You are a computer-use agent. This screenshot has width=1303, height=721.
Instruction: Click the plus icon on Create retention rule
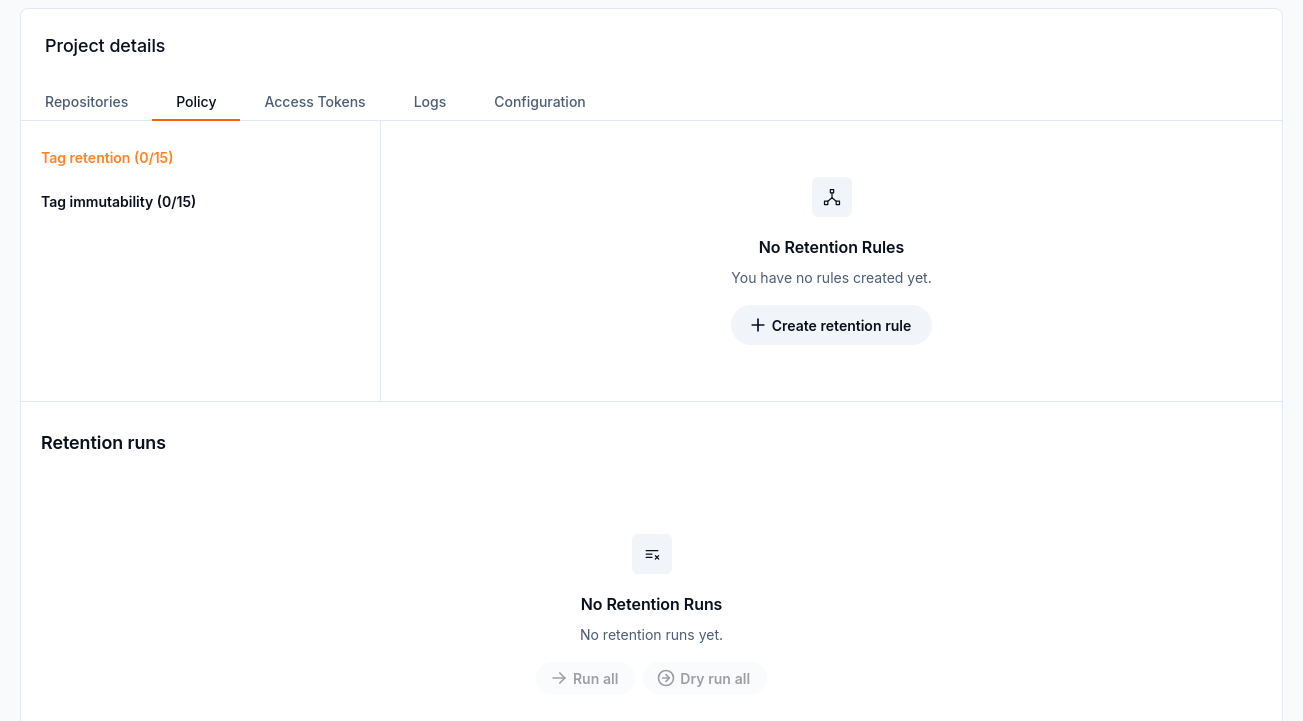pyautogui.click(x=758, y=326)
